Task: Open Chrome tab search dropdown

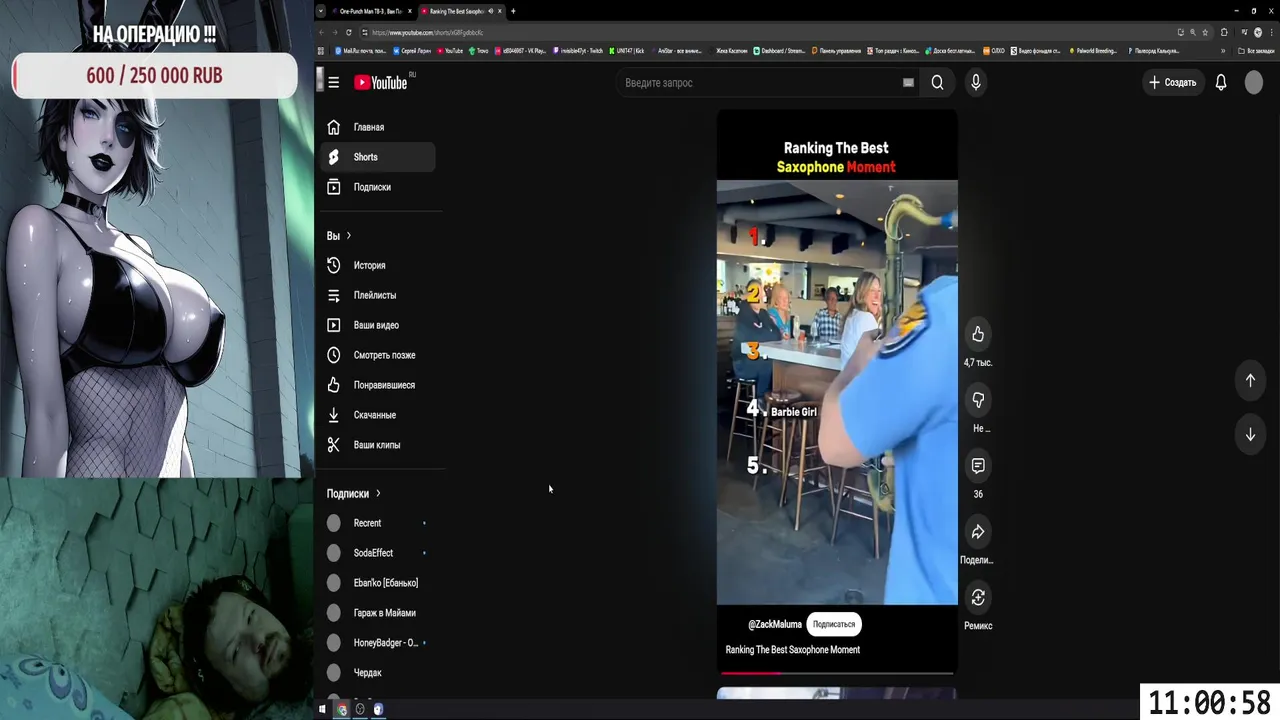Action: point(321,11)
